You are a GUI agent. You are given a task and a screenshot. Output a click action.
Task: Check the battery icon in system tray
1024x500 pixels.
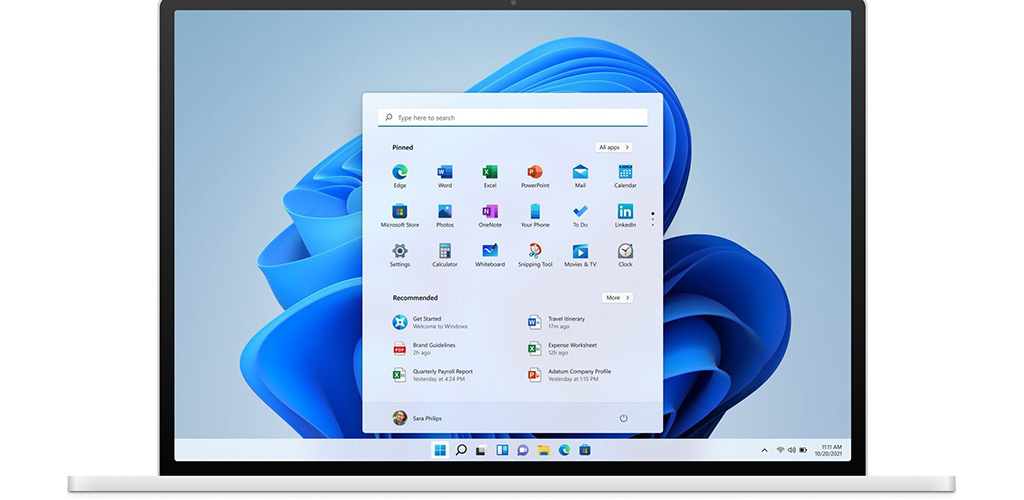(803, 450)
